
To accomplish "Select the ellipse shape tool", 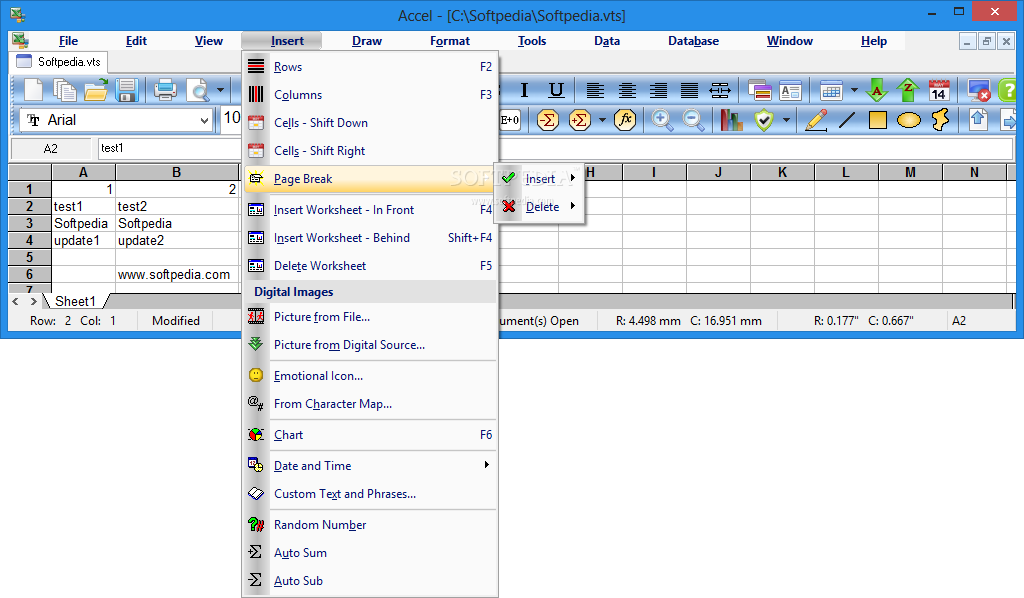I will click(x=909, y=120).
